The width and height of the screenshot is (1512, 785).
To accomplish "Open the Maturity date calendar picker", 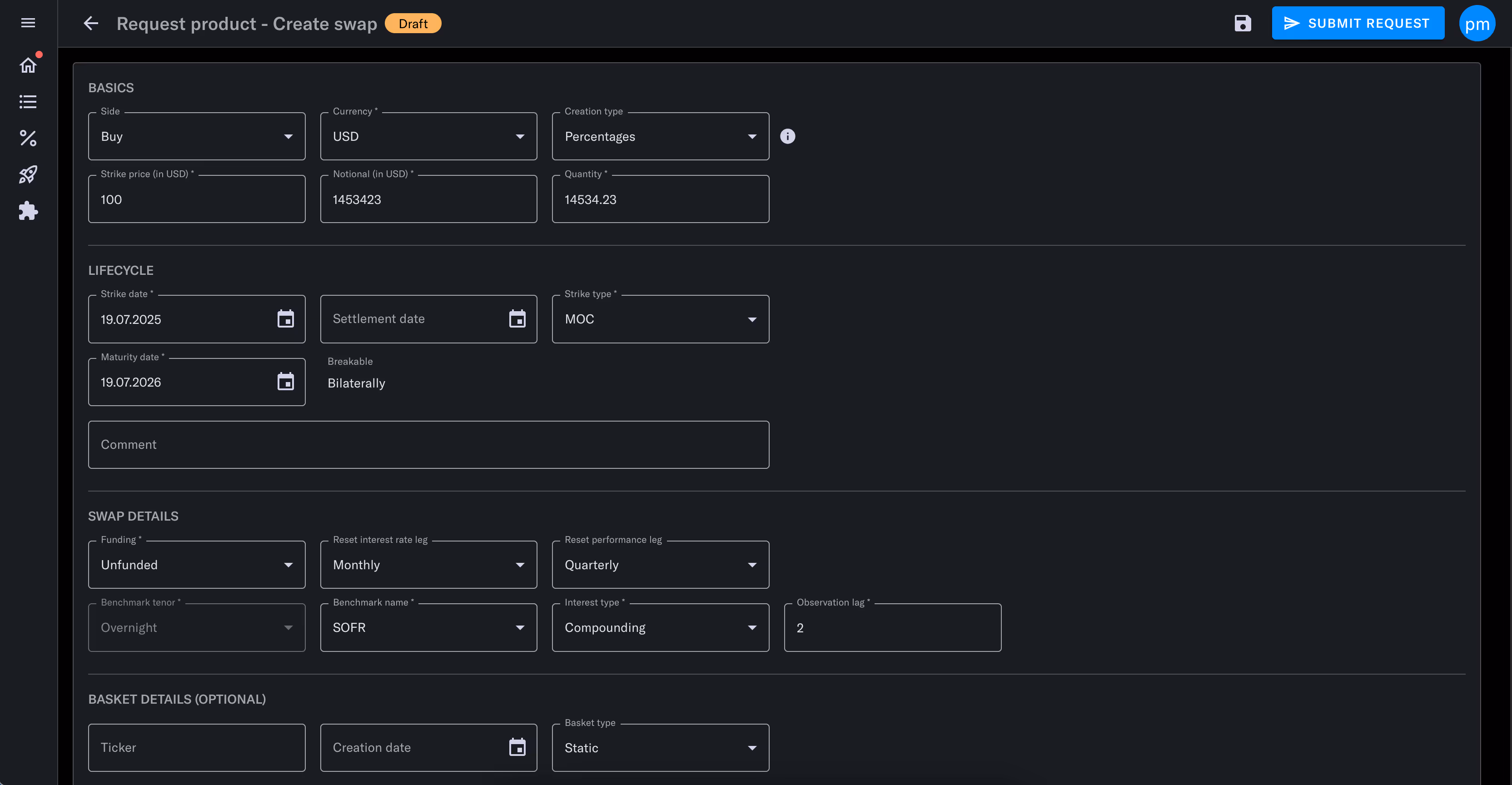I will (x=285, y=382).
